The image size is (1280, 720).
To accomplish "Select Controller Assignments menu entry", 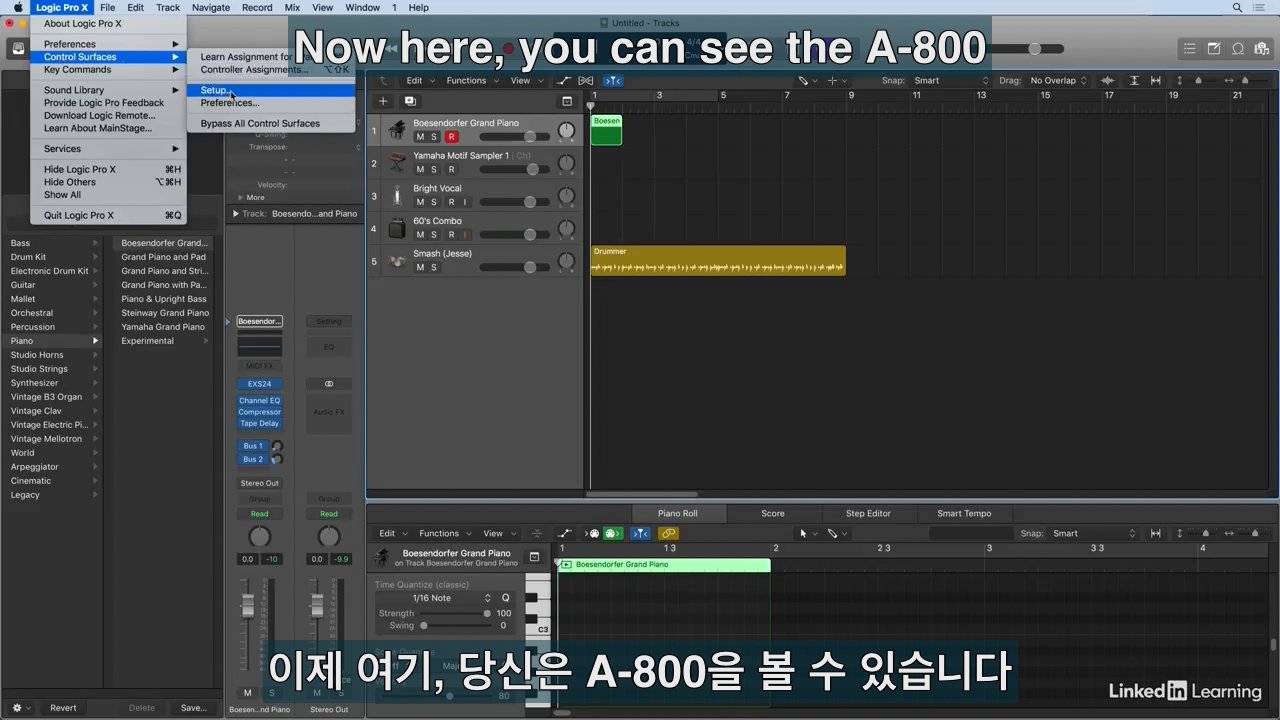I will (271, 70).
